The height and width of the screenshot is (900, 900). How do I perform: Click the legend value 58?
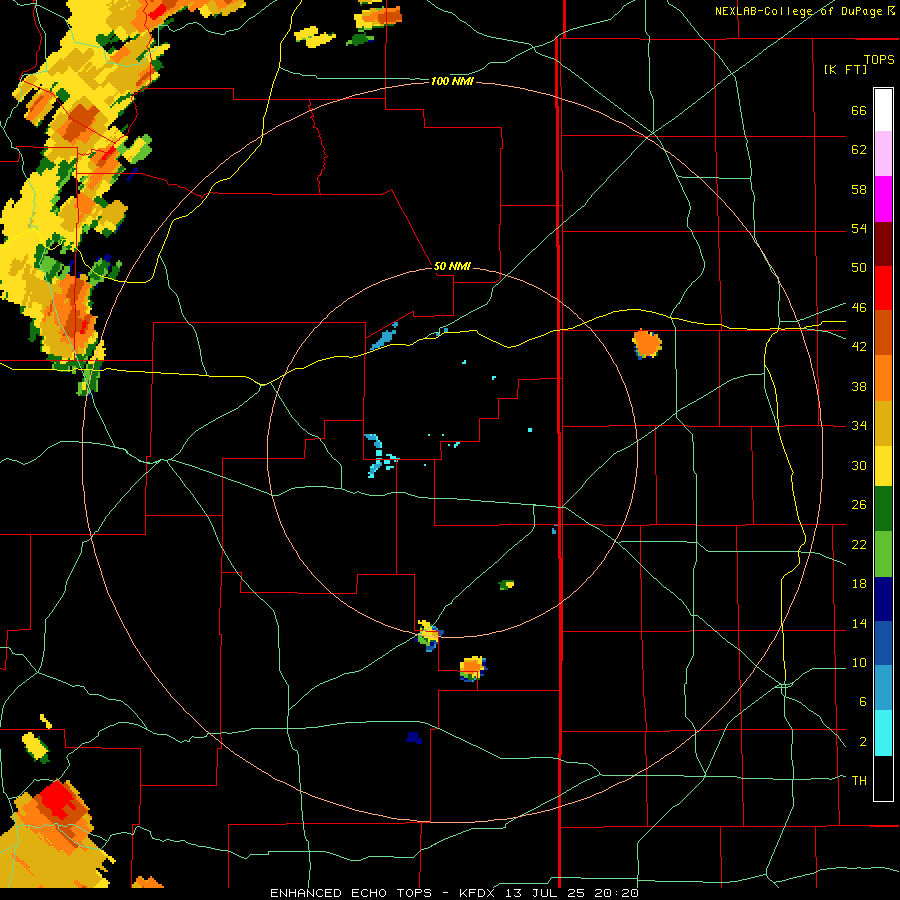[859, 189]
